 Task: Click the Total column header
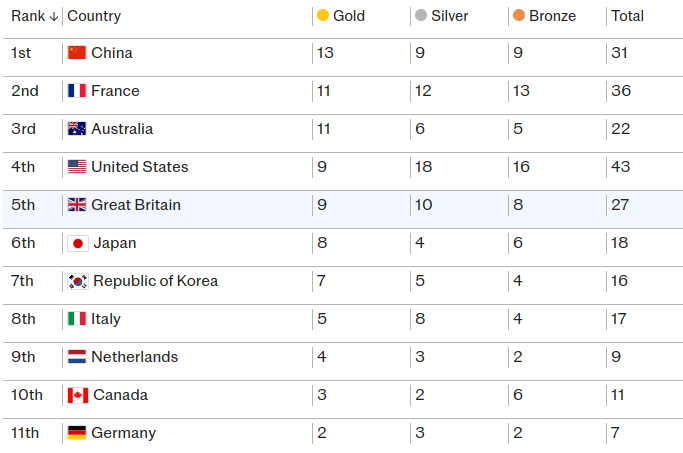[x=627, y=16]
